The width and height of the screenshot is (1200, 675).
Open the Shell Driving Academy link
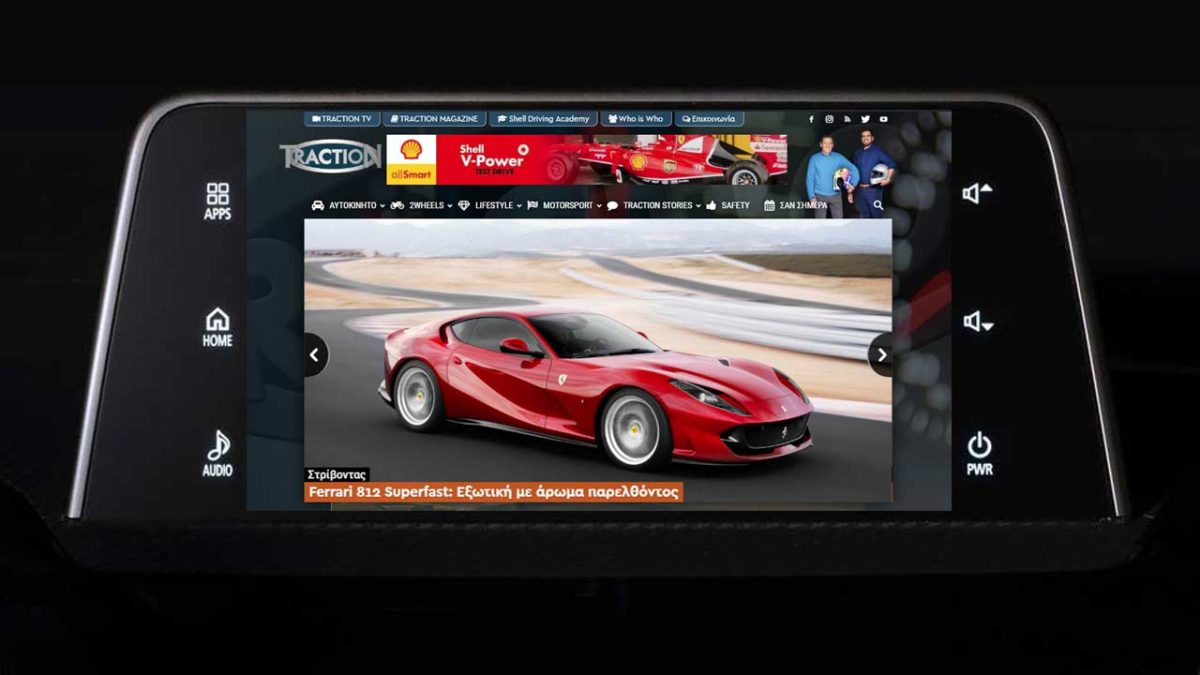[543, 119]
